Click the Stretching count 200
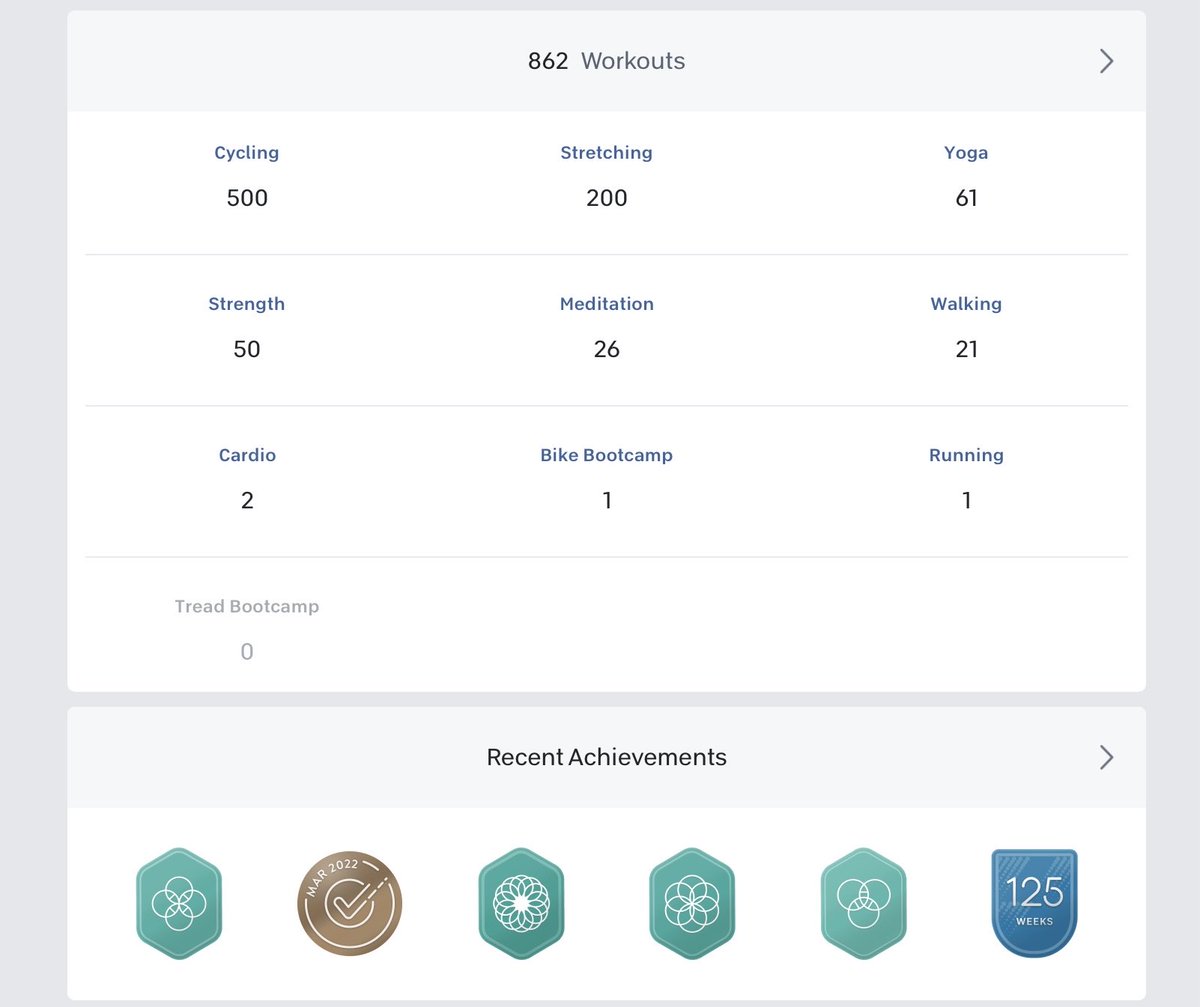The width and height of the screenshot is (1200, 1007). (606, 198)
